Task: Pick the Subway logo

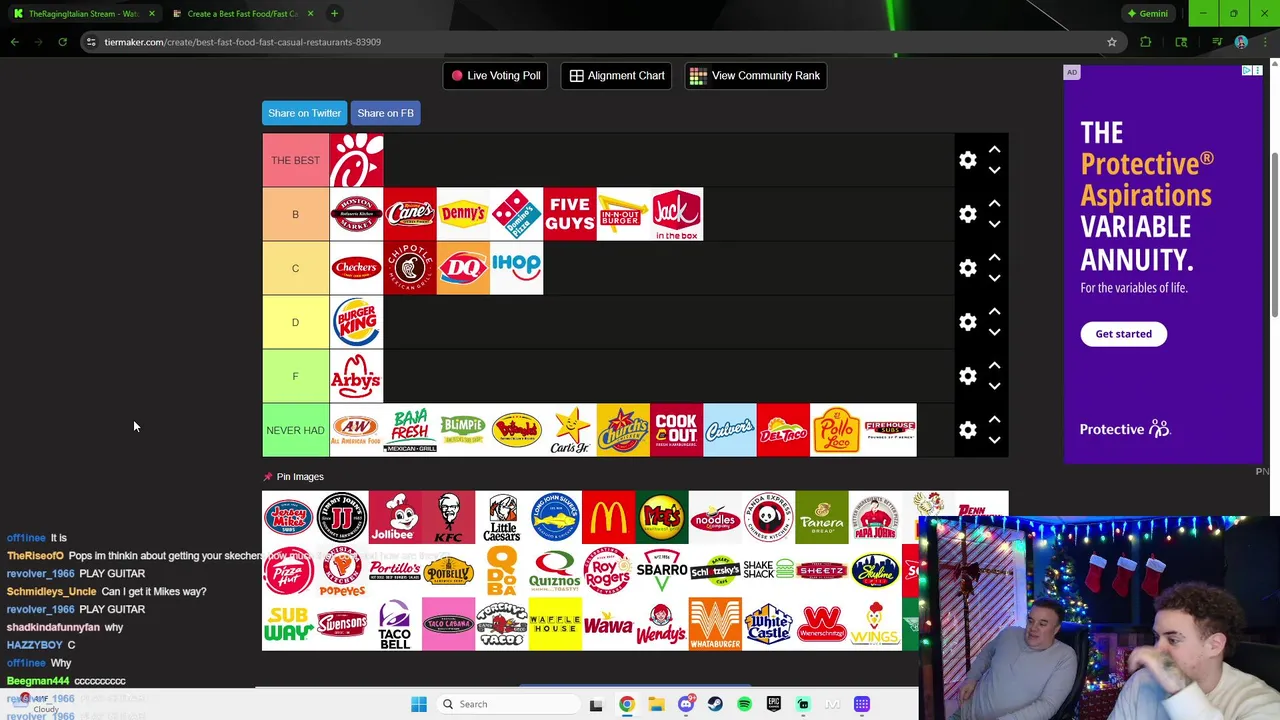Action: pyautogui.click(x=288, y=624)
